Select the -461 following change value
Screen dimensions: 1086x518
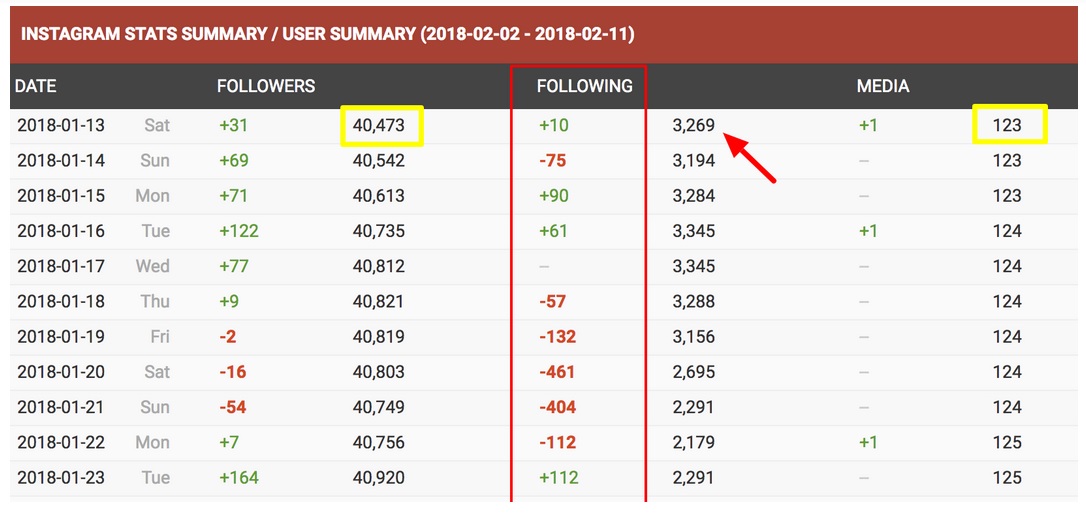point(557,373)
